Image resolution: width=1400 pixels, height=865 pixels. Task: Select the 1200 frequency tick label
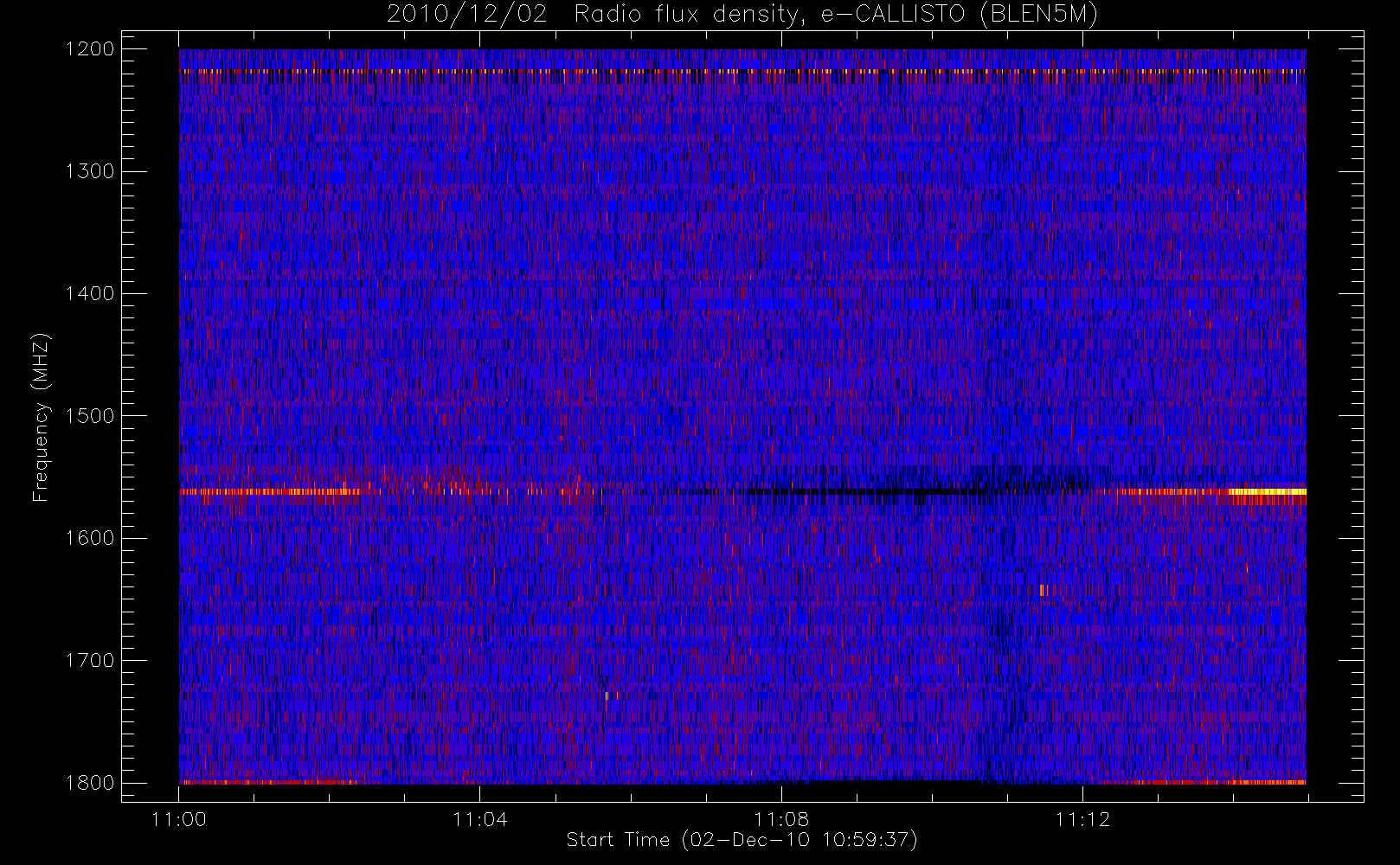pyautogui.click(x=90, y=49)
